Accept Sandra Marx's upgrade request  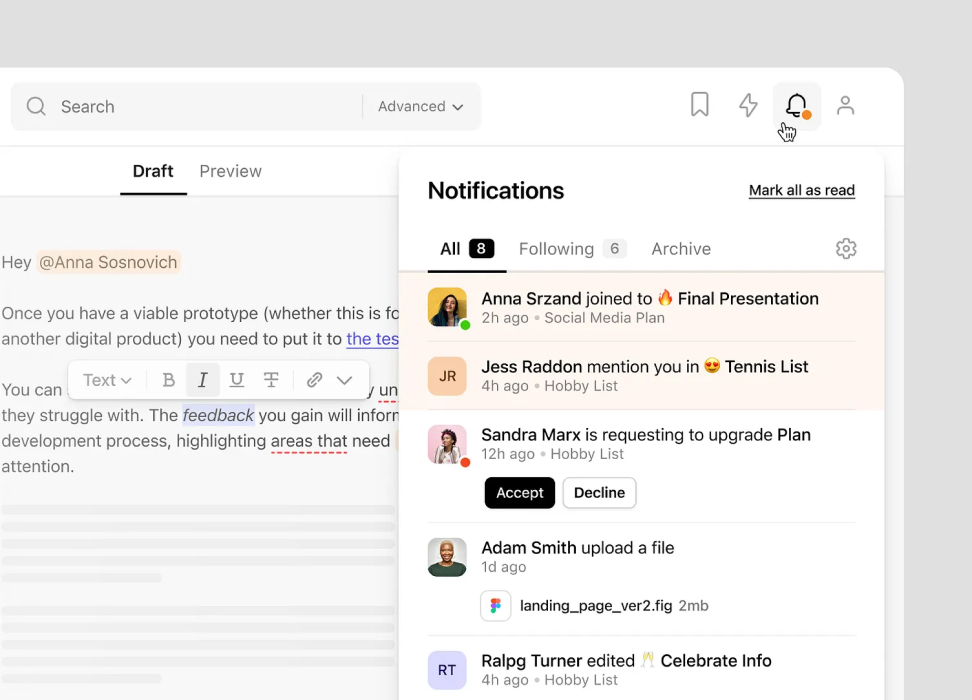click(519, 493)
